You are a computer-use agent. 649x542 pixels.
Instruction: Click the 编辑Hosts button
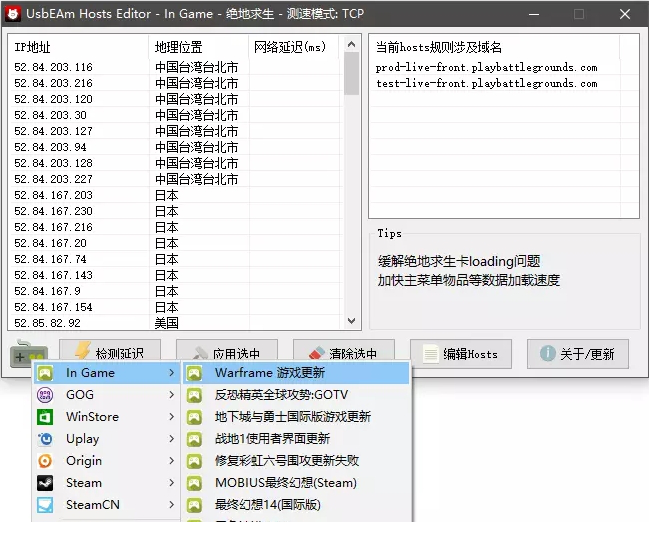461,354
